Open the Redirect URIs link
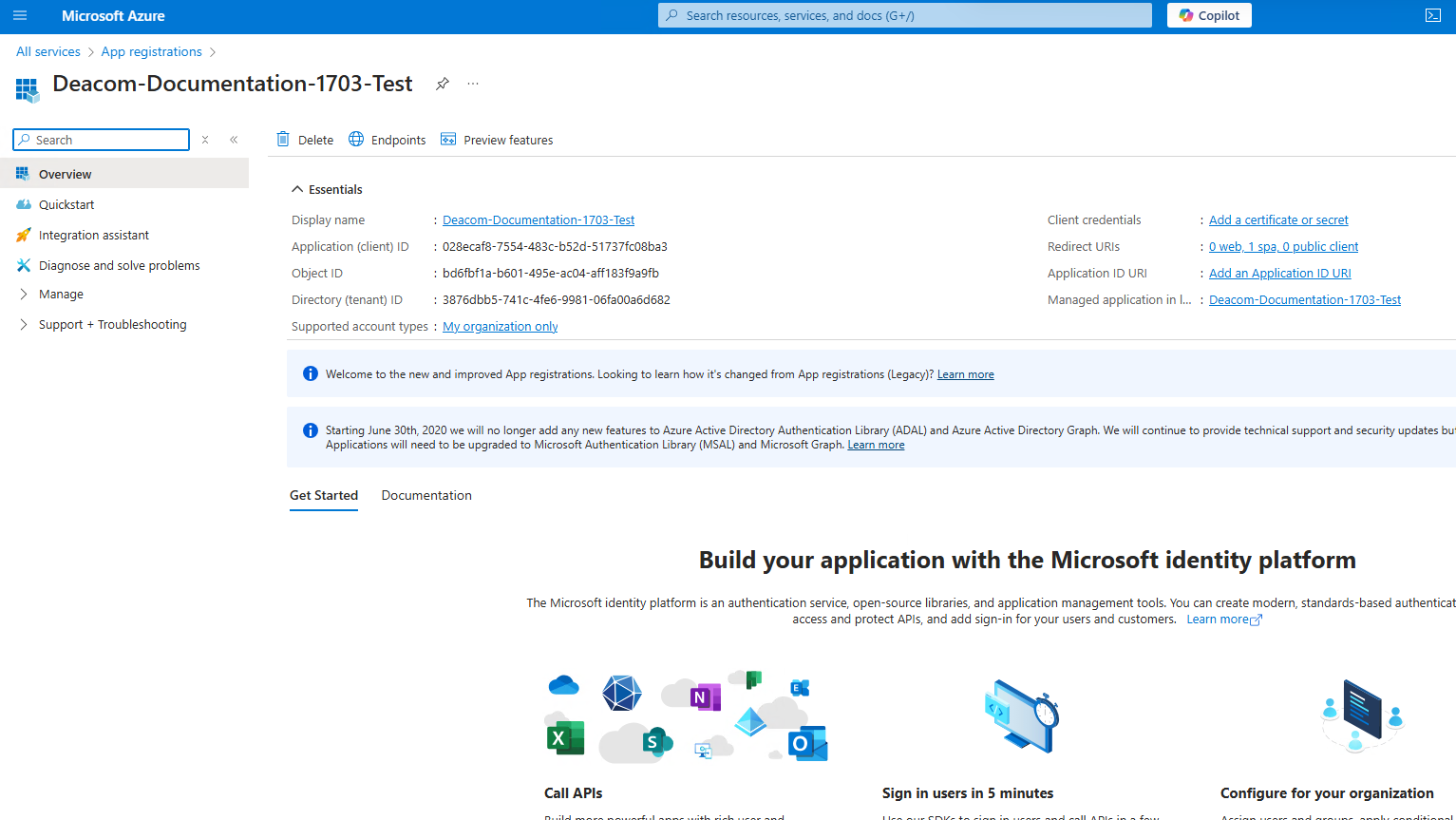This screenshot has width=1456, height=820. tap(1283, 246)
